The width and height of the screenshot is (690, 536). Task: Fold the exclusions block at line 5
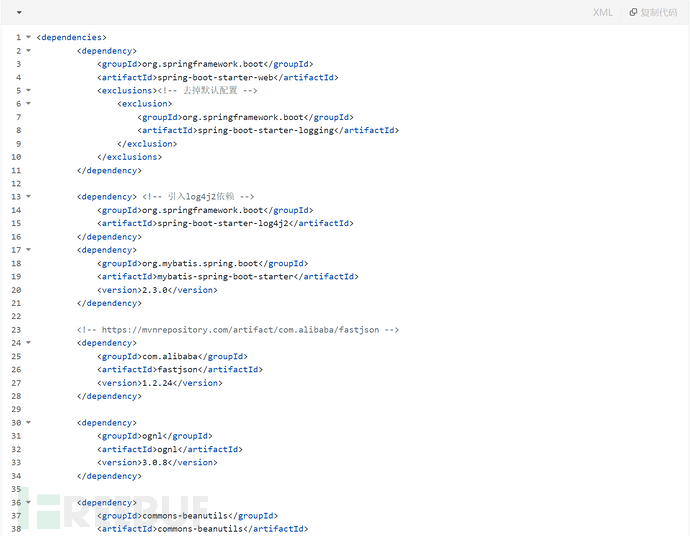tap(28, 90)
